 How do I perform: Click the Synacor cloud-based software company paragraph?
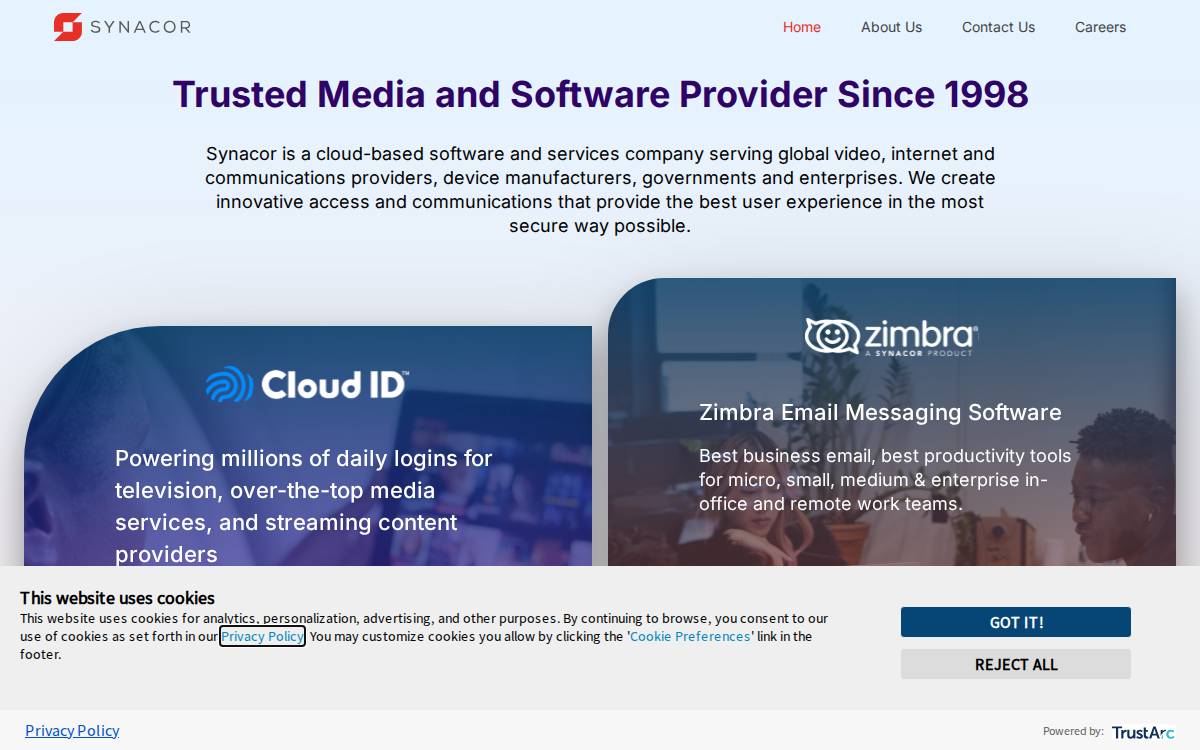click(600, 190)
